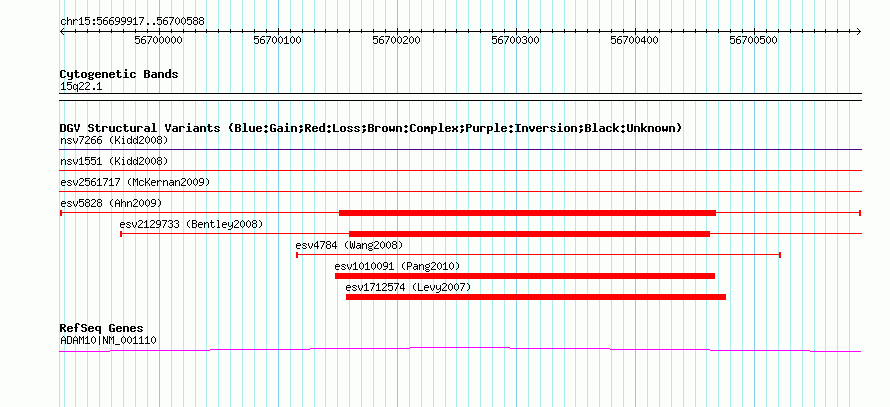Click the 56700000 ruler tick label
The width and height of the screenshot is (890, 407).
(158, 40)
